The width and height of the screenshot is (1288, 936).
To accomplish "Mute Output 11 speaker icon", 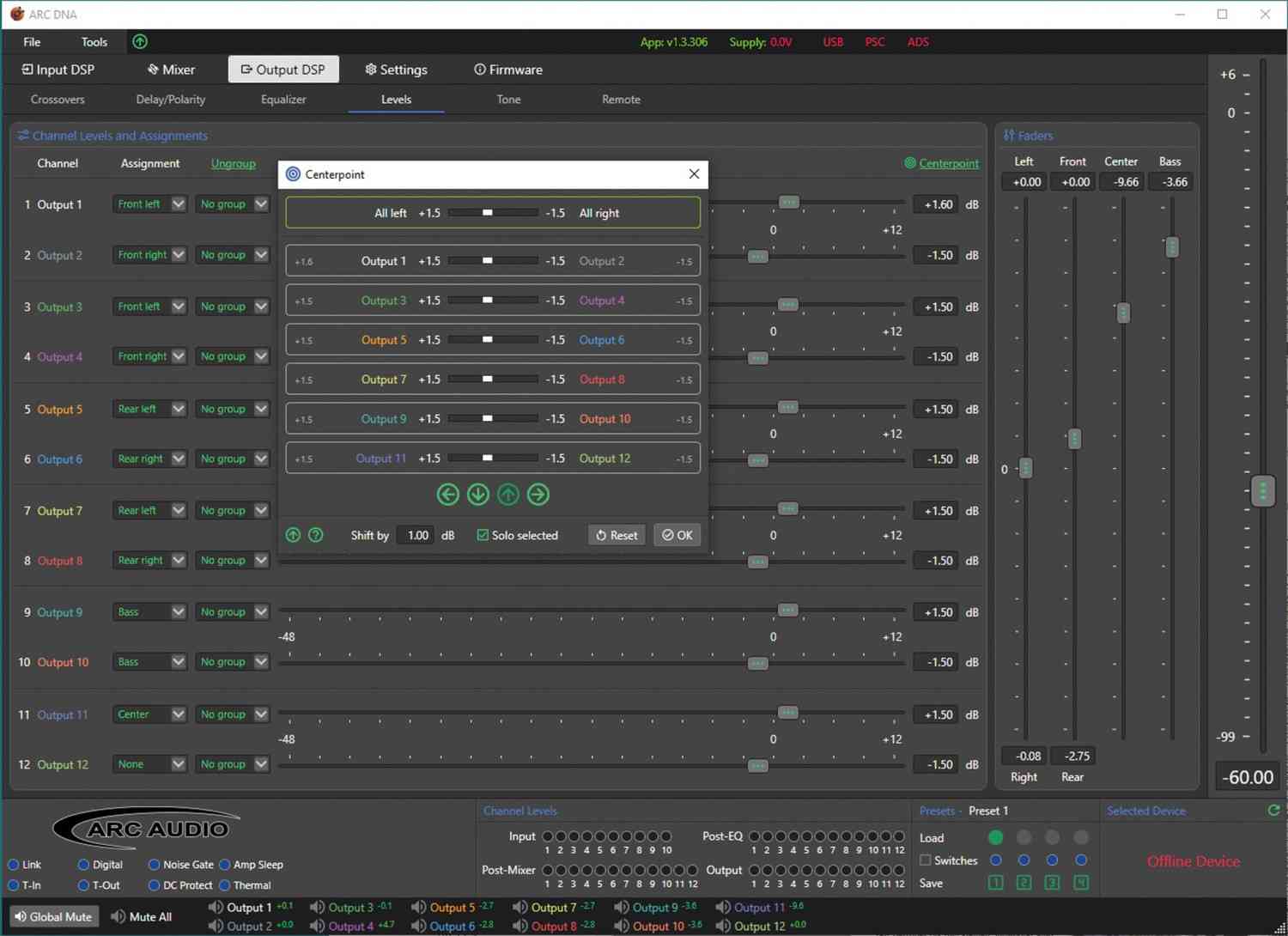I will (x=723, y=908).
